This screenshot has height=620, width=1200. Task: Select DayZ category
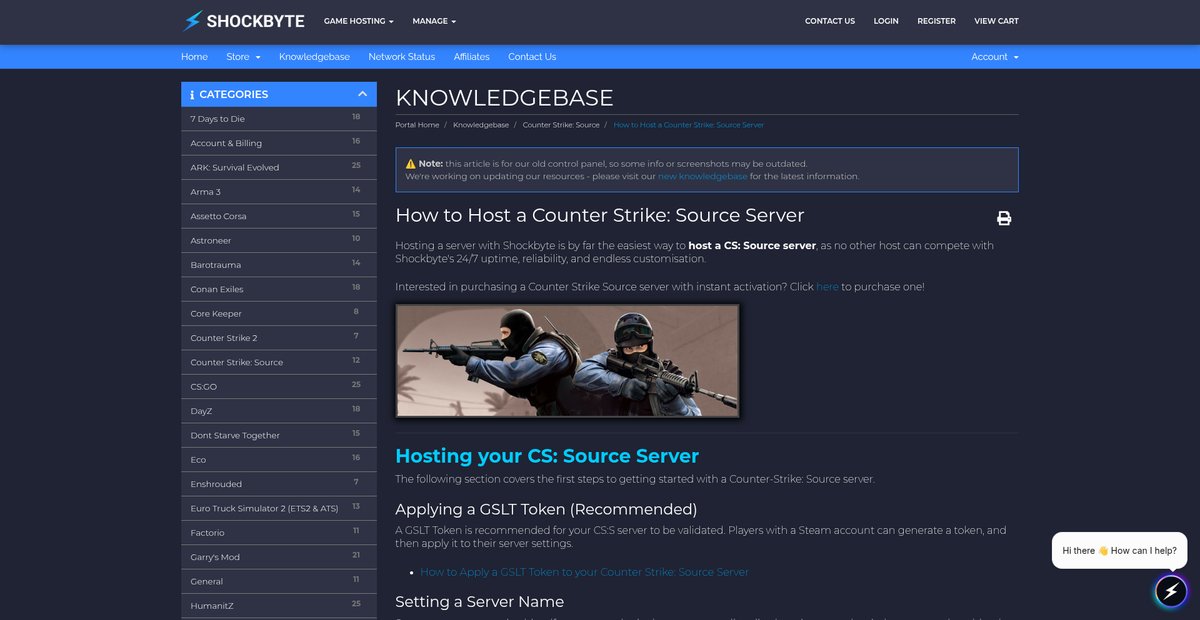coord(279,411)
